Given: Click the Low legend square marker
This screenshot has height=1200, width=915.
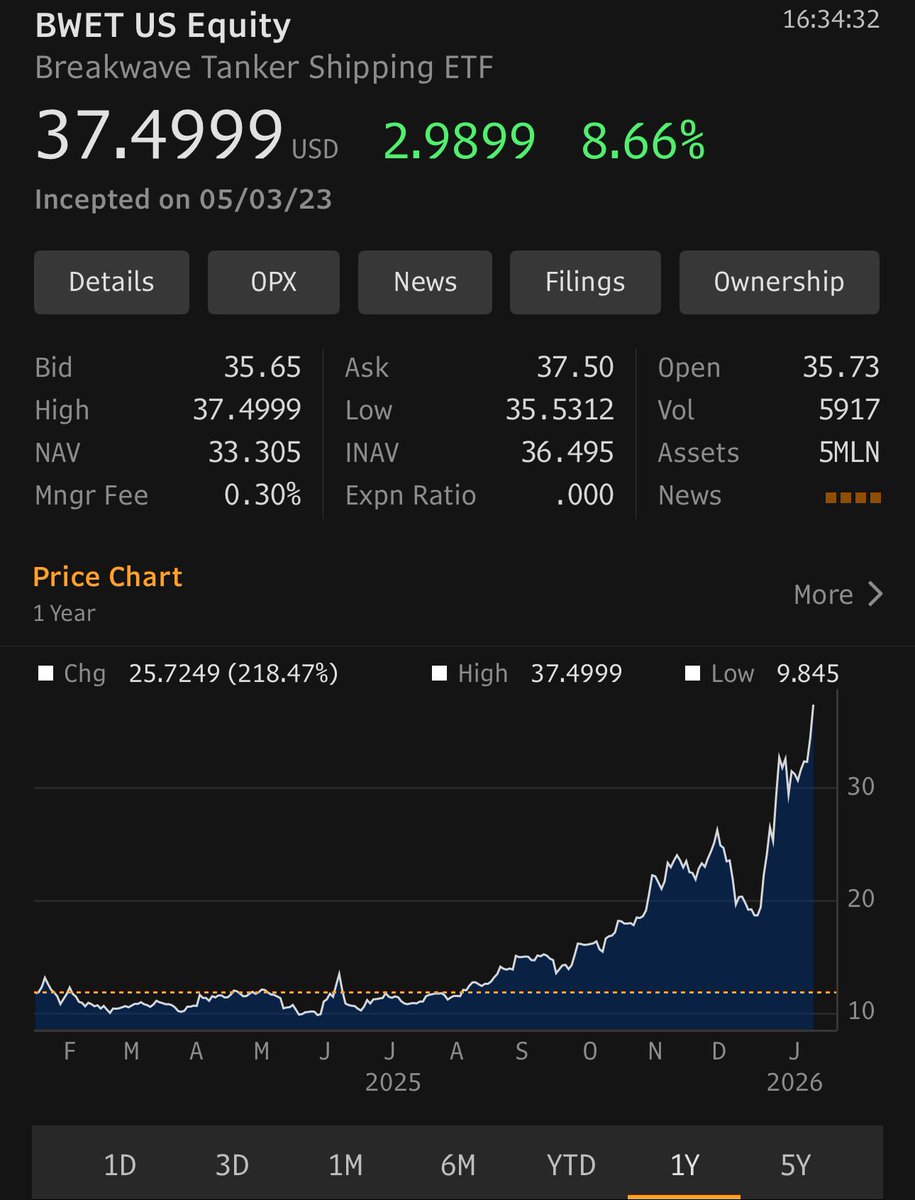Looking at the screenshot, I should tap(691, 674).
